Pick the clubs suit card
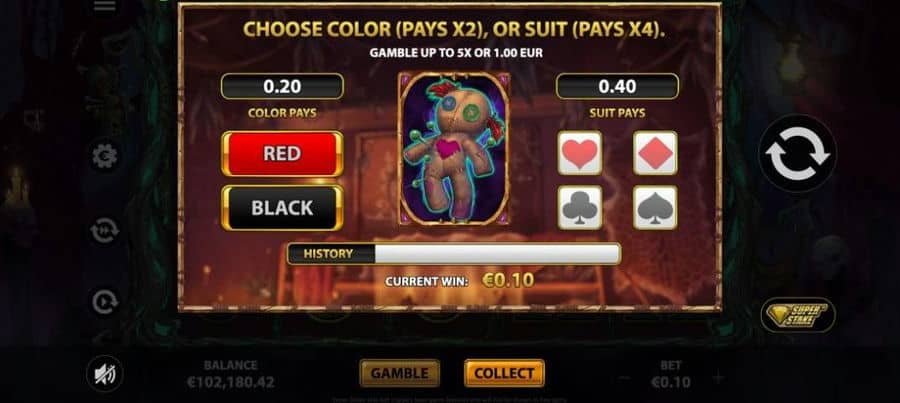Screen dimensions: 900x403 pos(580,207)
